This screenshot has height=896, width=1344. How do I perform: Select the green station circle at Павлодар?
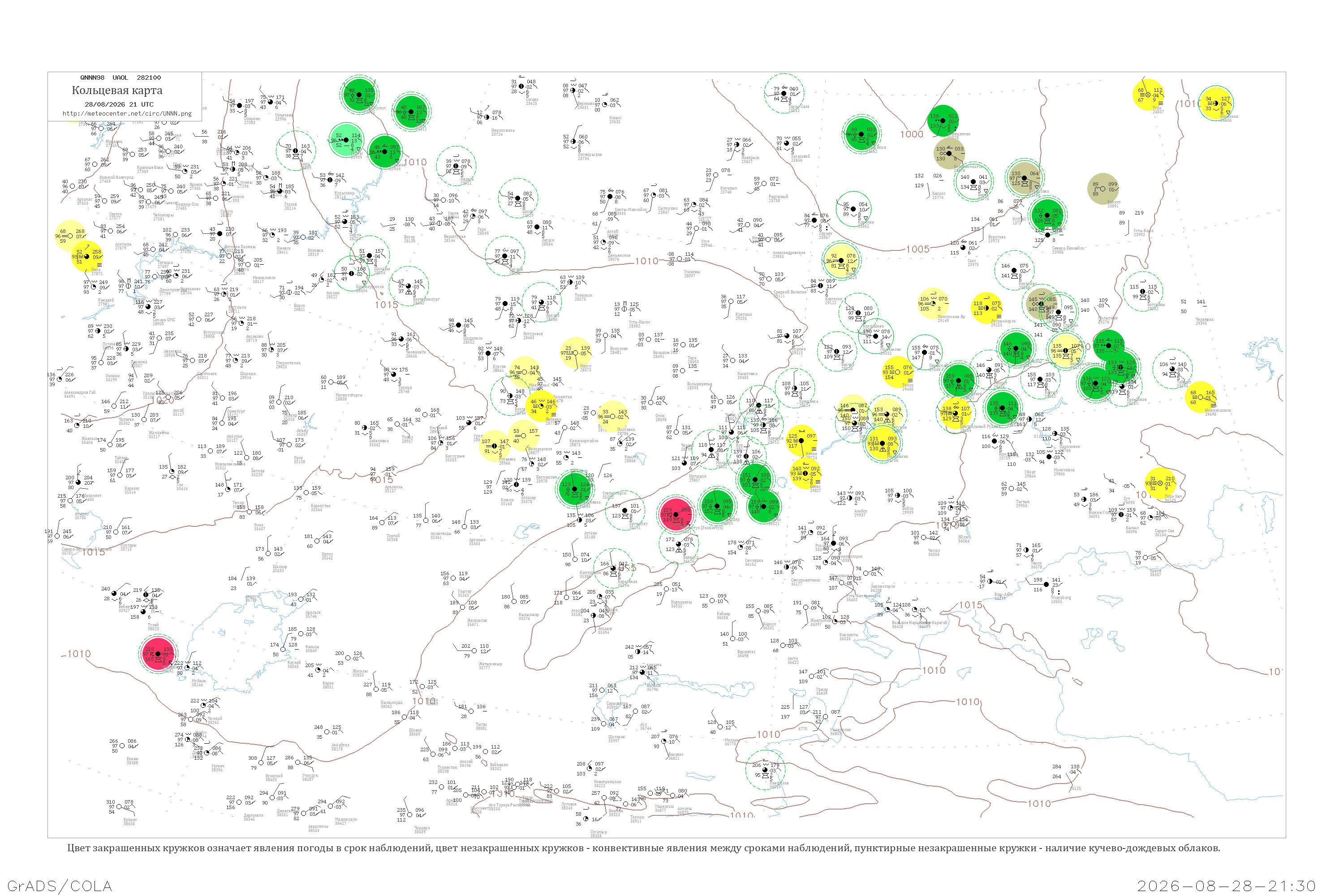coord(717,506)
